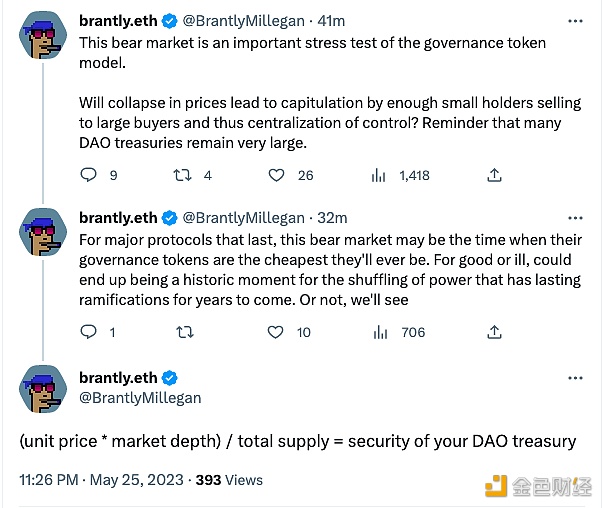The image size is (603, 508).
Task: Like the second tweet with 10 likes
Action: coord(277,332)
